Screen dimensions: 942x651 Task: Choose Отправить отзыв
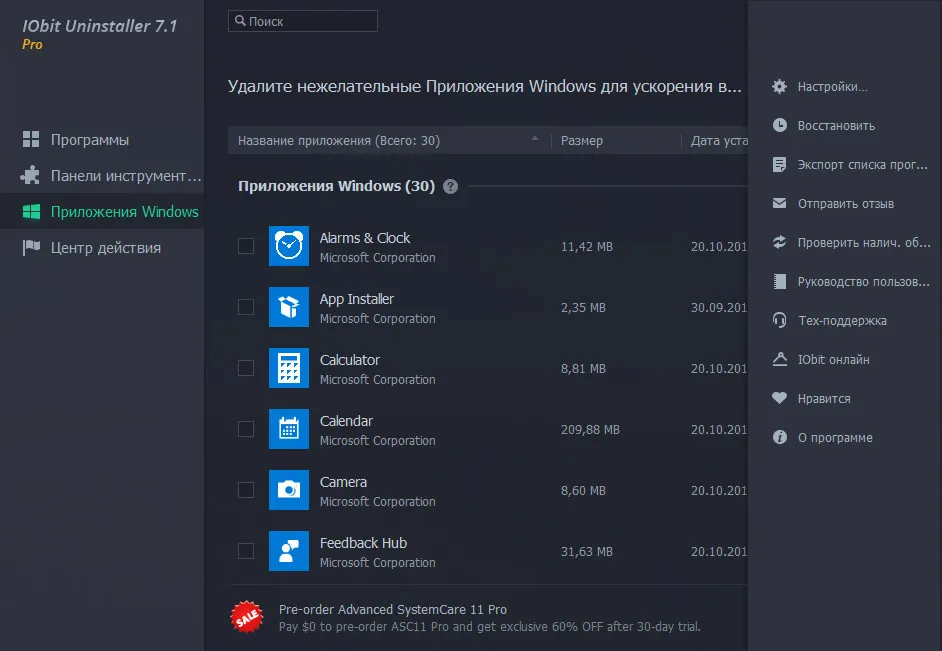click(845, 204)
